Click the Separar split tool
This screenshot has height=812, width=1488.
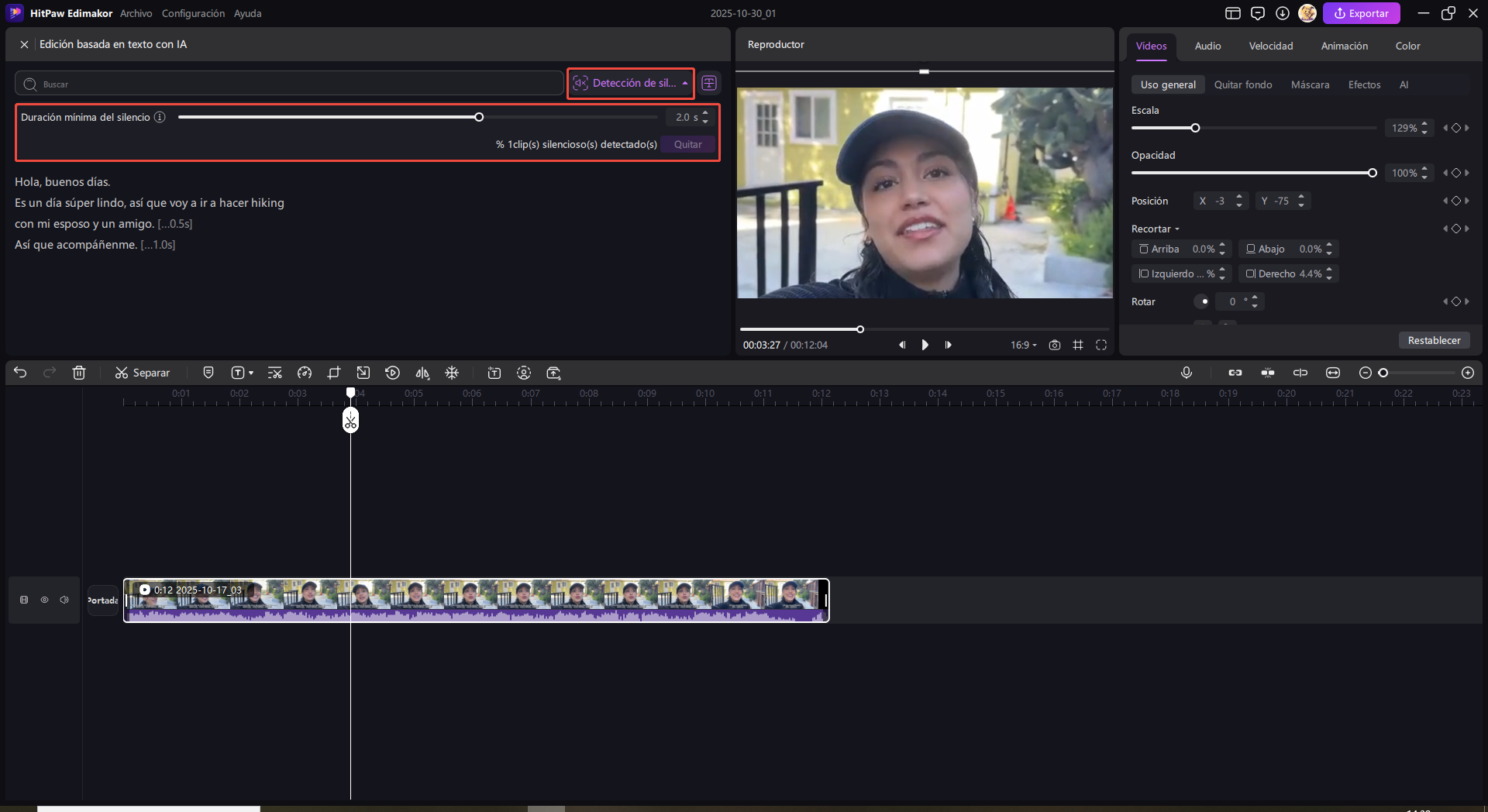coord(143,373)
